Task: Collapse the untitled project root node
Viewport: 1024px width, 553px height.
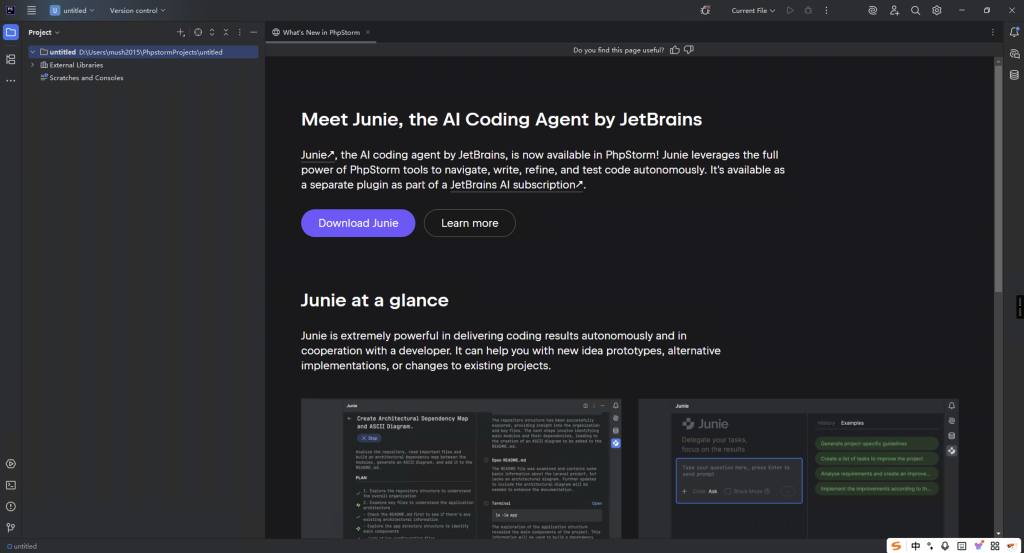Action: click(x=33, y=52)
